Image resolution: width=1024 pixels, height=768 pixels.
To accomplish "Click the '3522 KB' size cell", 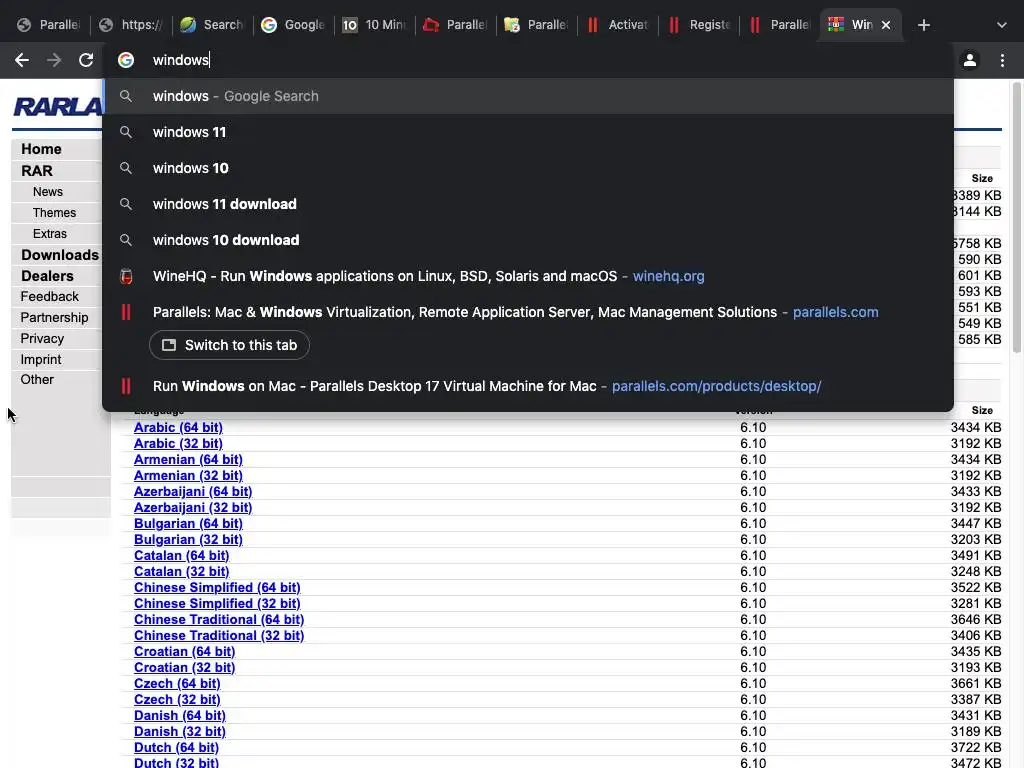I will tap(976, 587).
